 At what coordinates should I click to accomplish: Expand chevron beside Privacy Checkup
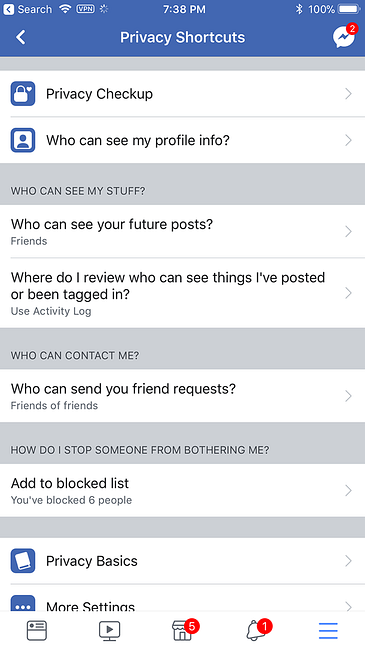click(x=348, y=94)
